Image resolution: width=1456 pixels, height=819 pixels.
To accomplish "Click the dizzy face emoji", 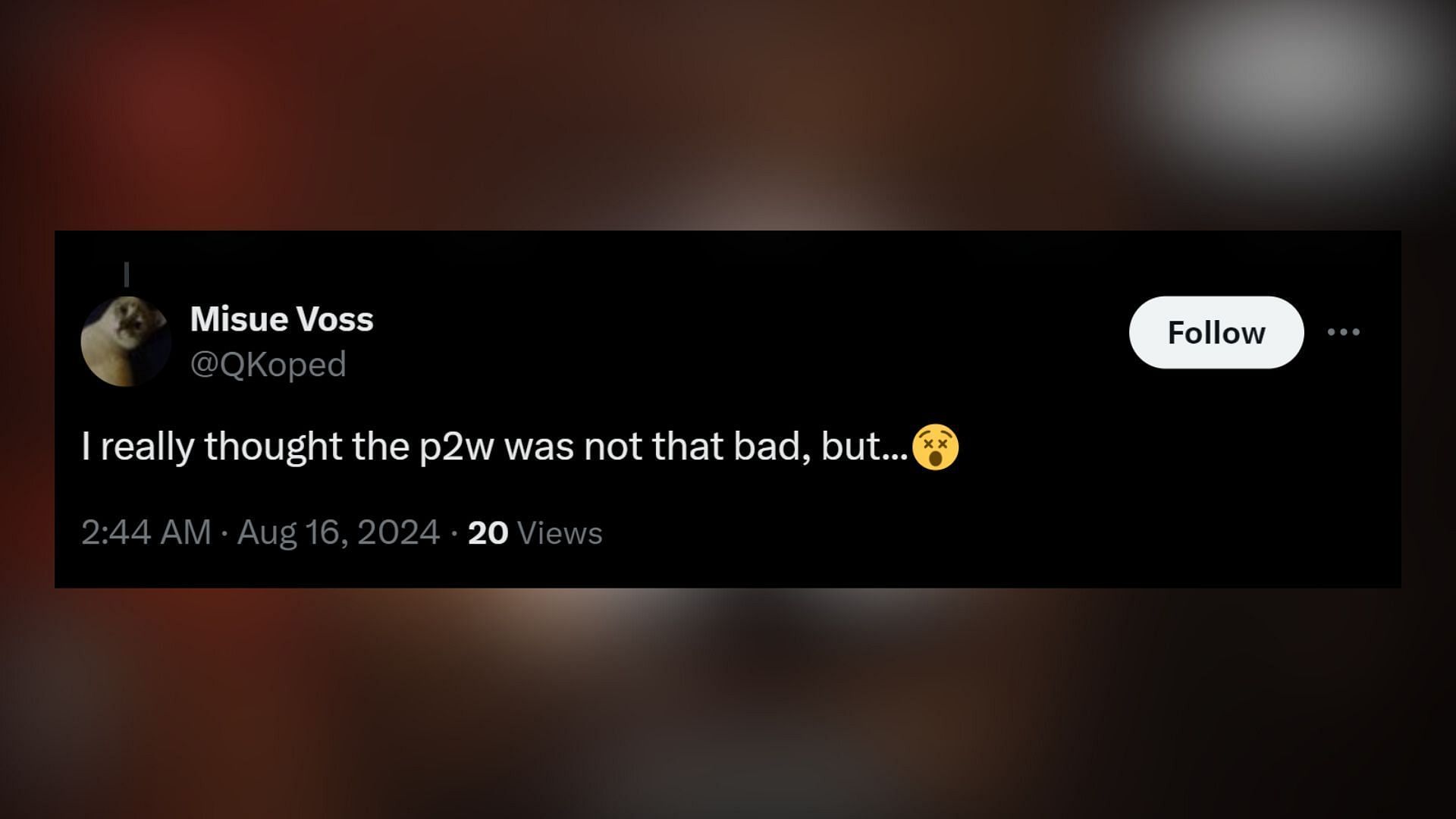I will [x=936, y=447].
